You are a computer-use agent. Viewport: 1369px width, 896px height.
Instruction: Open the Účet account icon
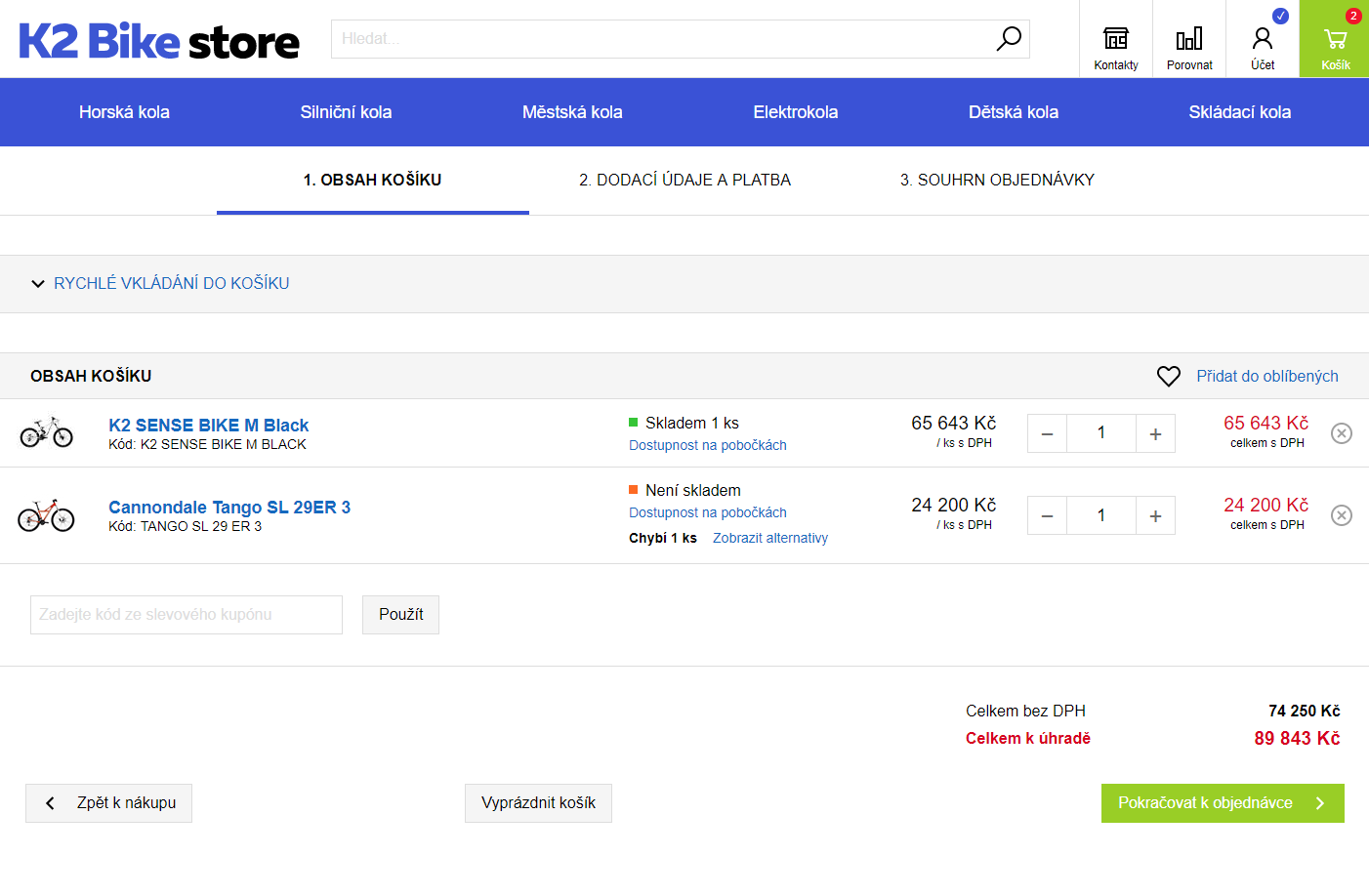[x=1262, y=39]
